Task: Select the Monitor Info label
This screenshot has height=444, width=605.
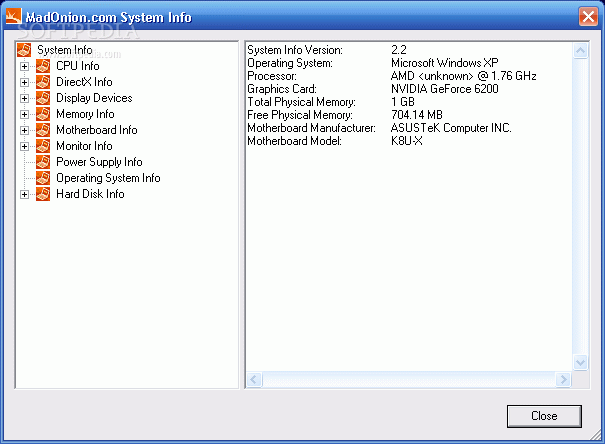Action: coord(84,146)
